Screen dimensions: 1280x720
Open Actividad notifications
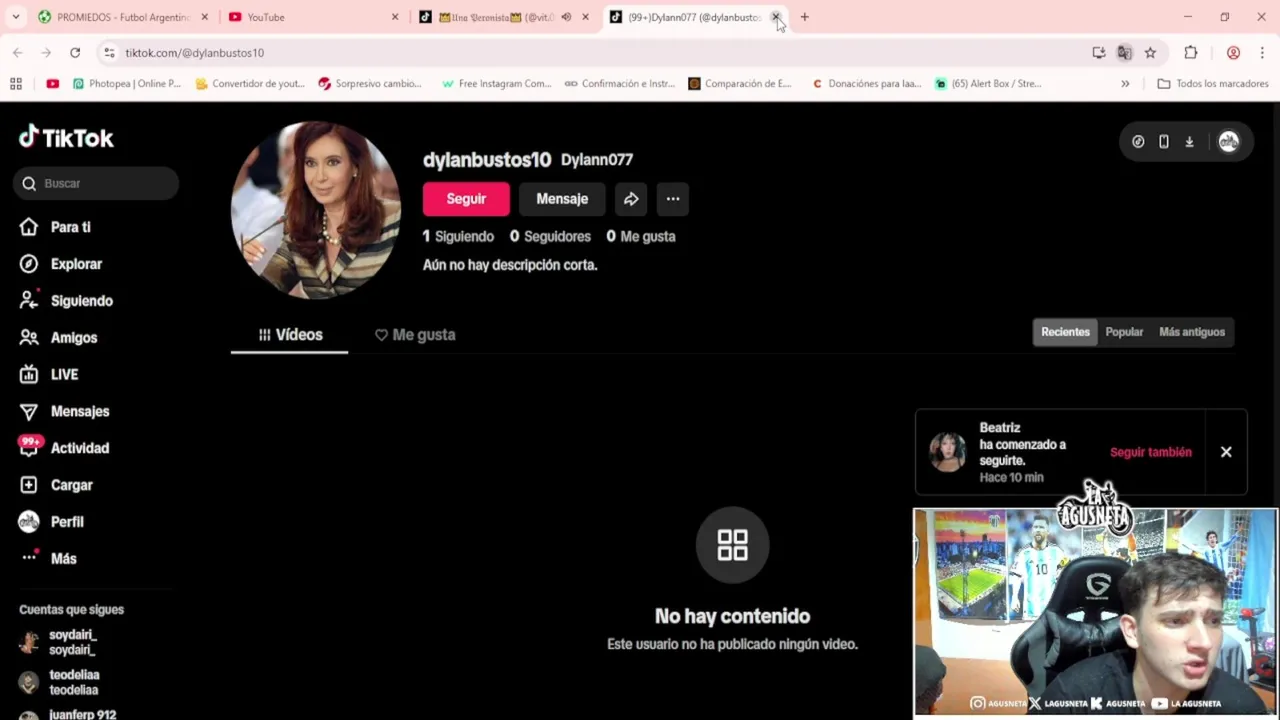(x=65, y=448)
